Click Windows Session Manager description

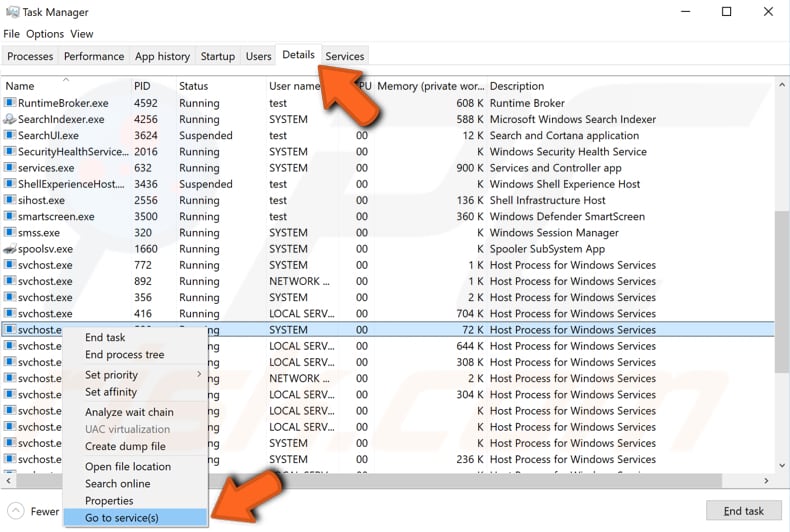pyautogui.click(x=554, y=232)
